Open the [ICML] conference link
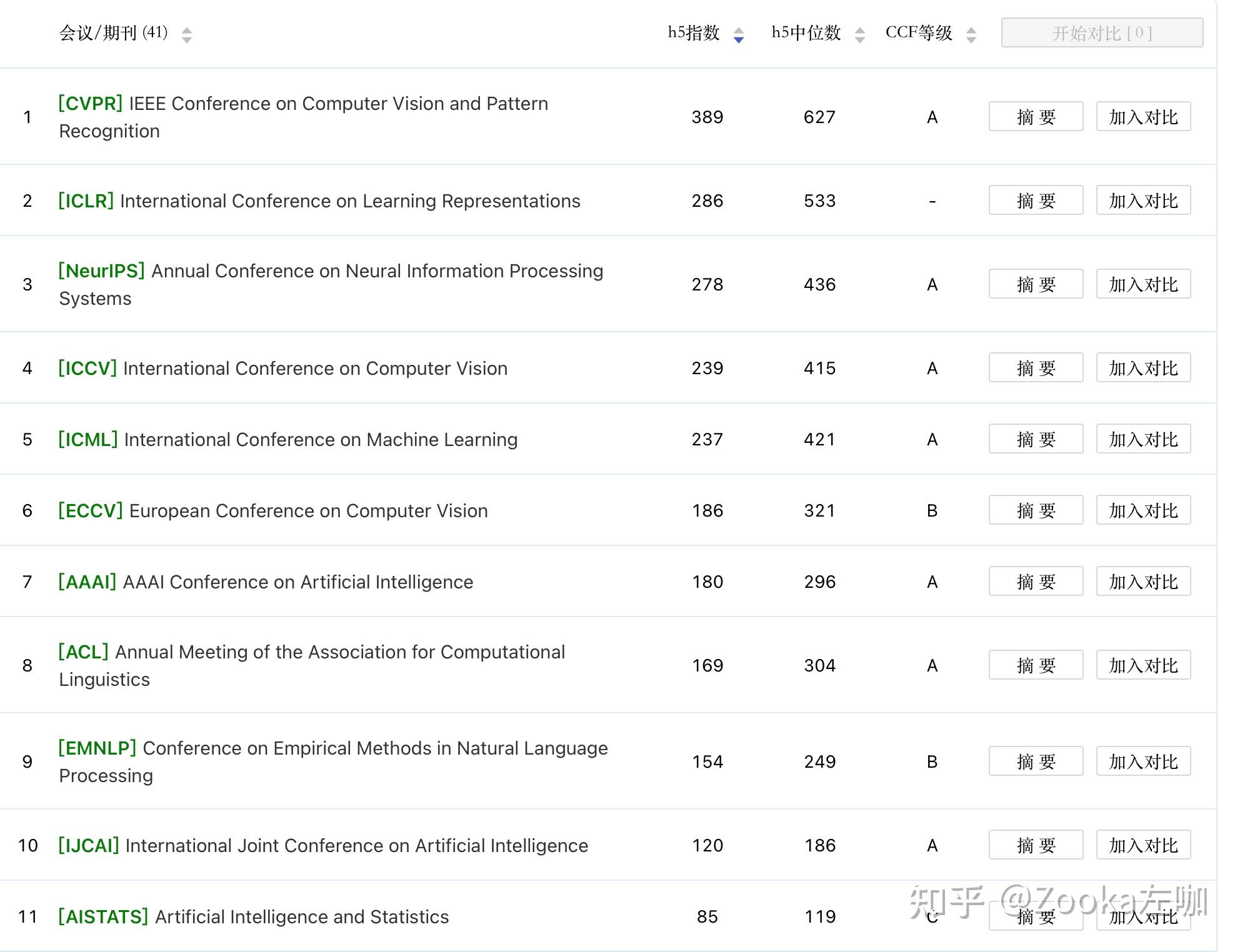 88,440
